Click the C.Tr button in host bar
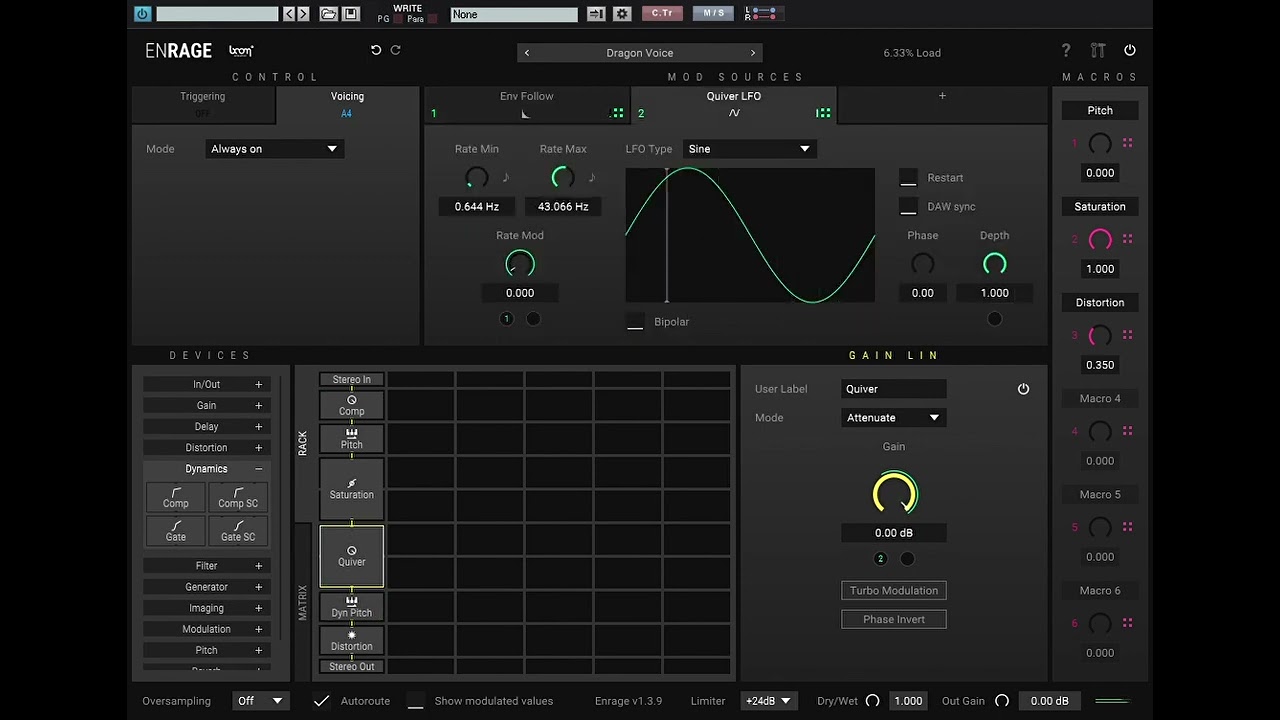Viewport: 1280px width, 720px height. tap(662, 13)
